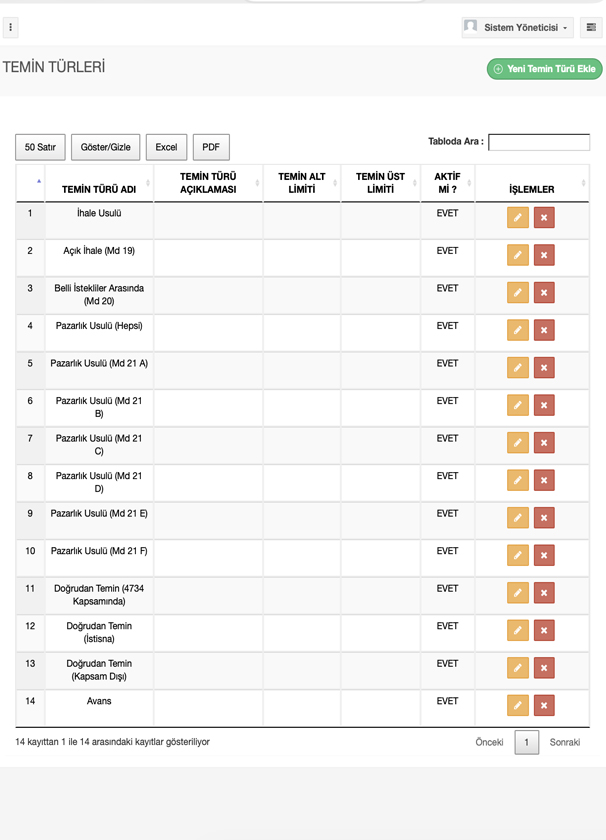Viewport: 606px width, 840px height.
Task: Click the edit pencil icon for İhale Usulü
Action: pos(518,218)
